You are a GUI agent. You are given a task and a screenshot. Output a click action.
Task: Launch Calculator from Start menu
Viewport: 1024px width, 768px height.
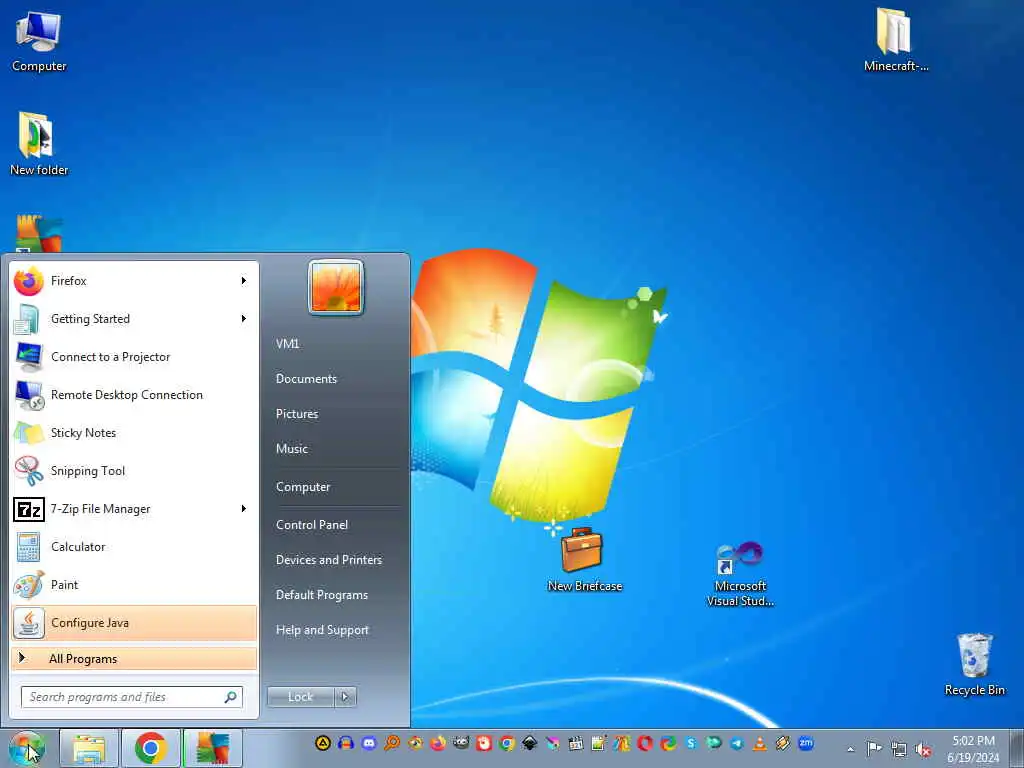pos(134,547)
